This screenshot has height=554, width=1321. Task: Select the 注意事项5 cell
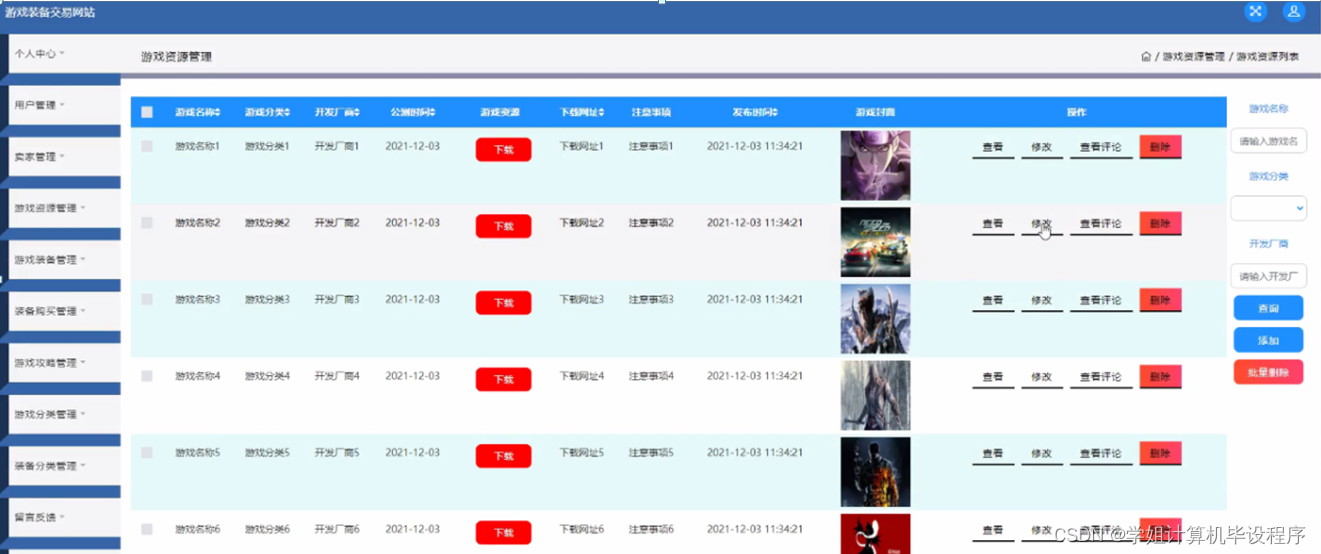(651, 453)
